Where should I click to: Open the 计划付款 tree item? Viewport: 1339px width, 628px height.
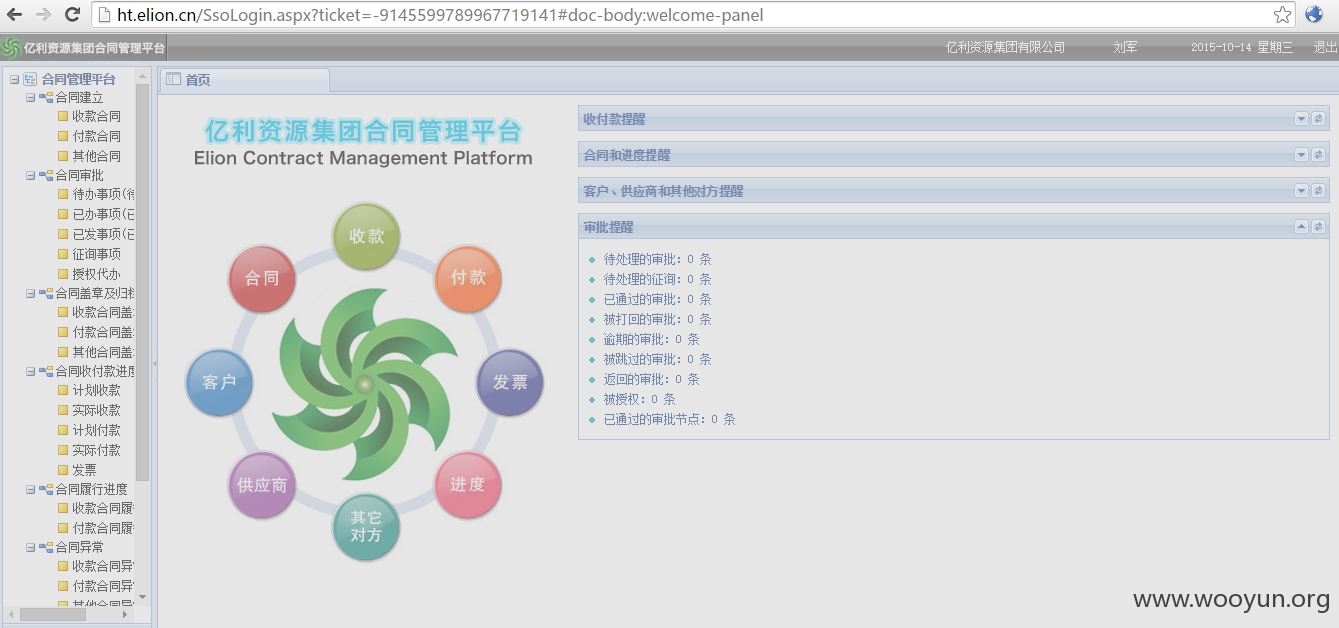pyautogui.click(x=96, y=430)
